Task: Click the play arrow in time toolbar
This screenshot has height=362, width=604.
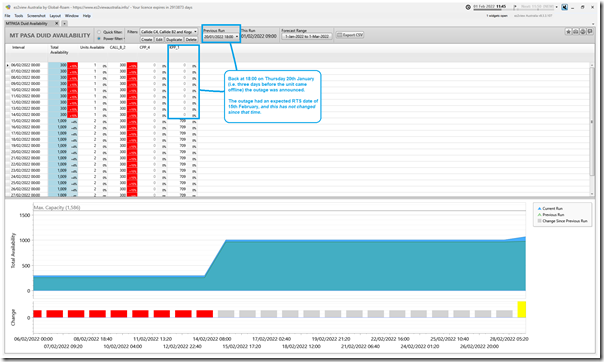Action: (515, 7)
